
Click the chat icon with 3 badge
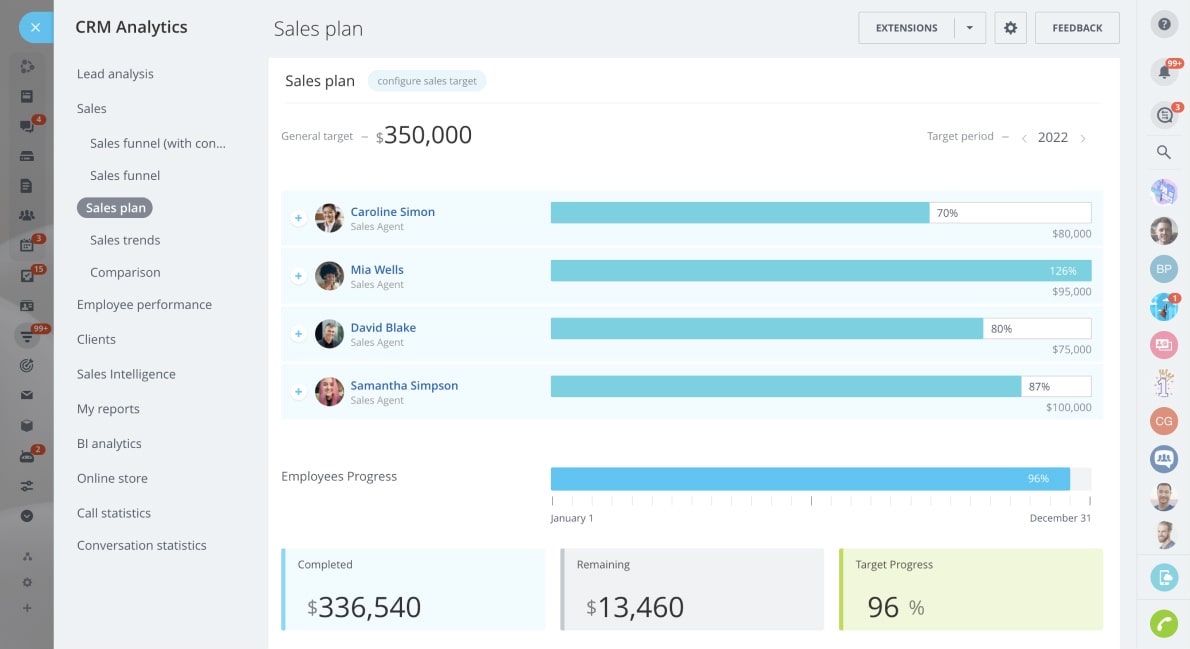pyautogui.click(x=1164, y=115)
